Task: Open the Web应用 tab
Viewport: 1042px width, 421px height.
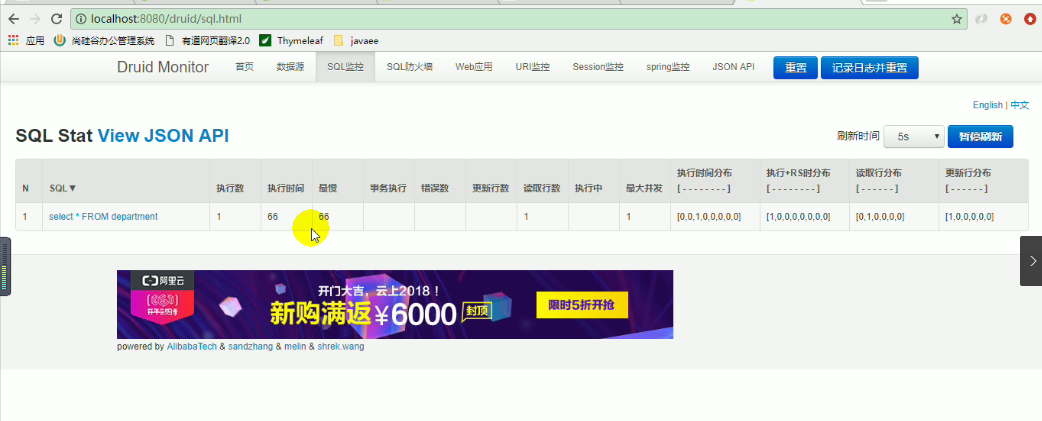Action: coord(474,67)
